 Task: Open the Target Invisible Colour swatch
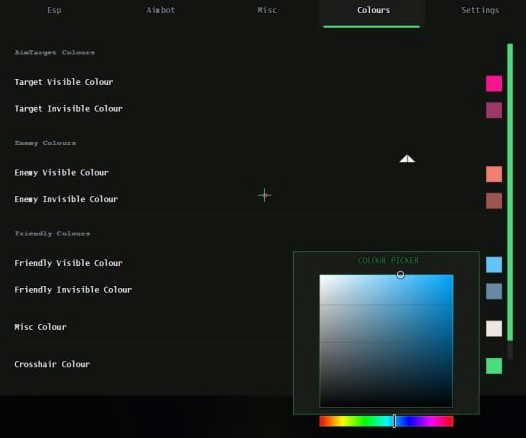coord(494,110)
